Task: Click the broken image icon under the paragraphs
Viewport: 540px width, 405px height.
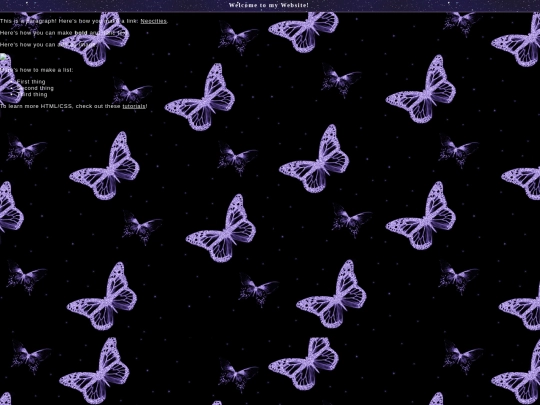Action: (x=3, y=57)
